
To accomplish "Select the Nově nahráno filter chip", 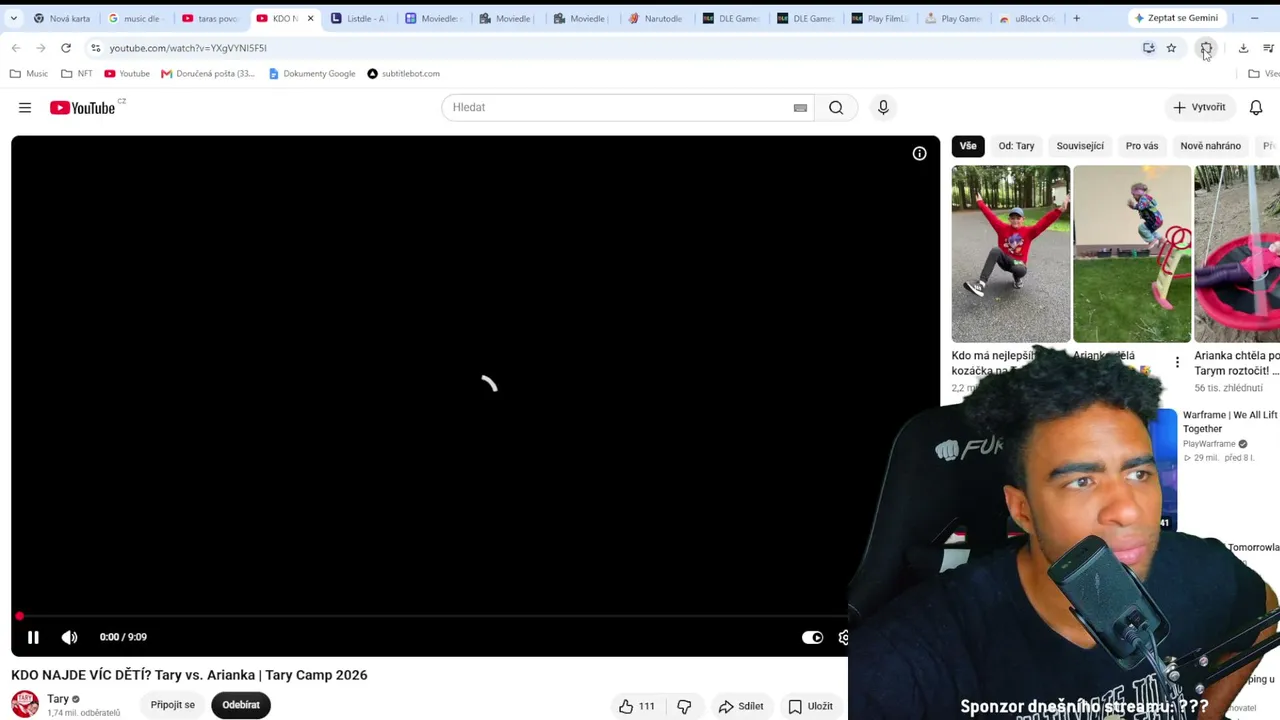I will [x=1210, y=146].
